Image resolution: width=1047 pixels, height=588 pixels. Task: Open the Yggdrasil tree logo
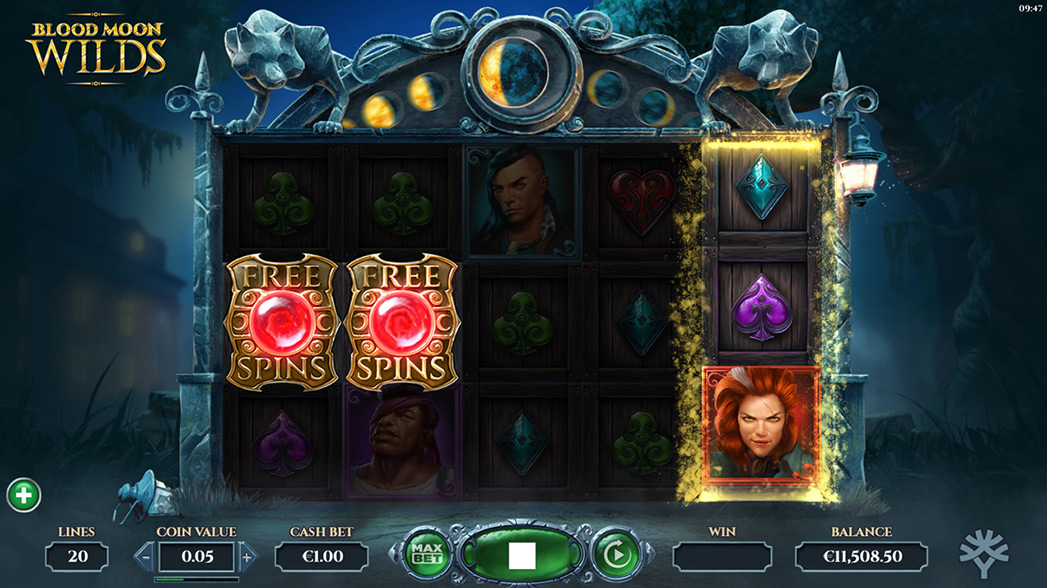(984, 553)
